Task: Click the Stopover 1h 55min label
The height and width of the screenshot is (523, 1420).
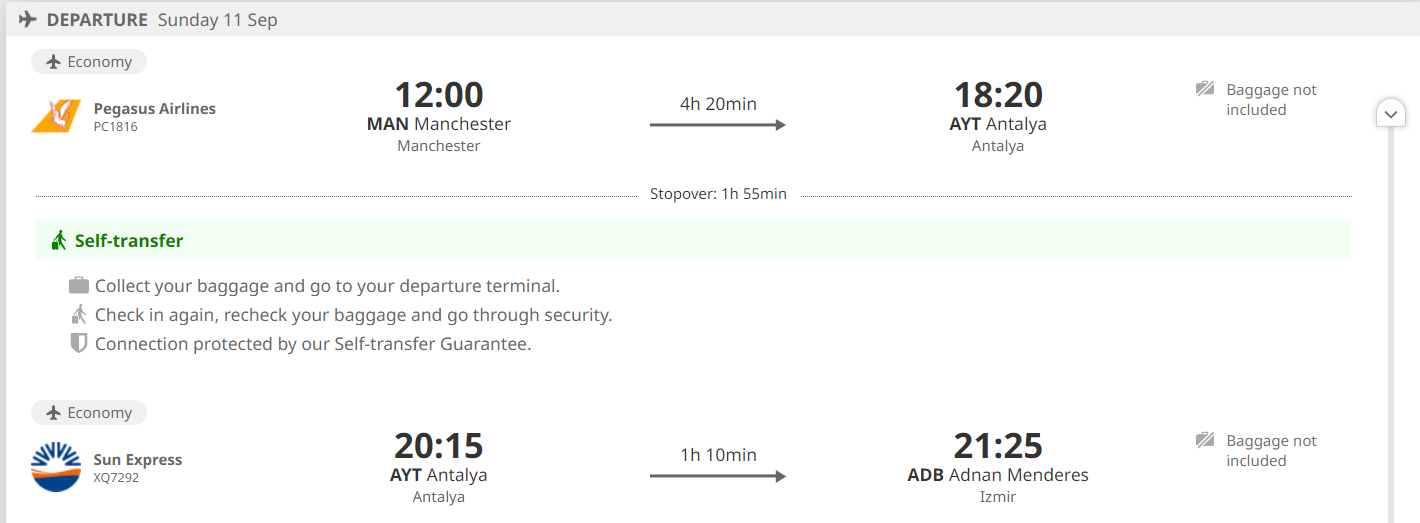Action: pyautogui.click(x=718, y=194)
